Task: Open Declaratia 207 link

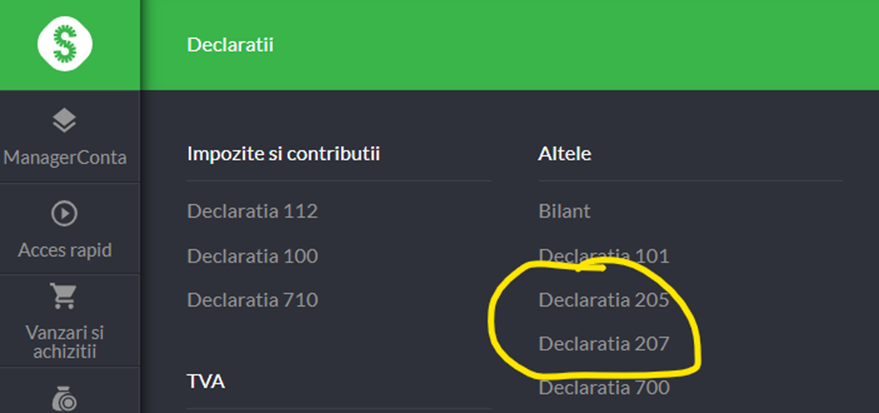Action: (x=604, y=344)
